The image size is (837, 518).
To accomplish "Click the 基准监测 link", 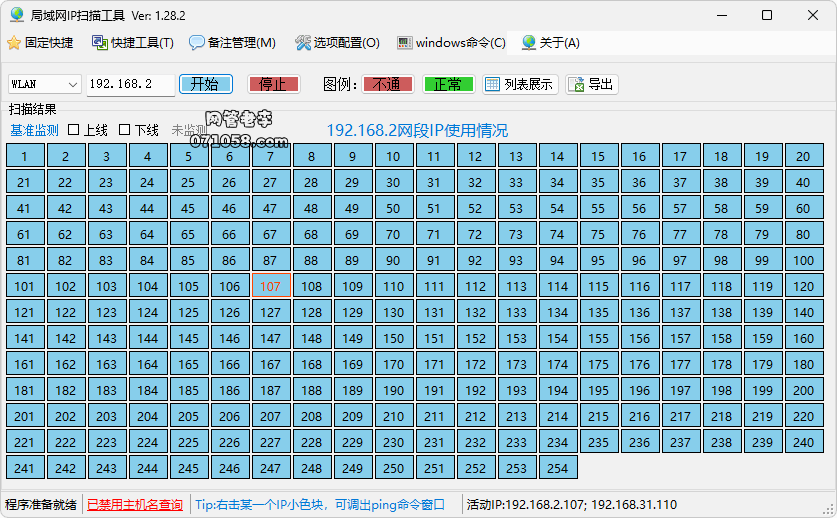I will pos(34,130).
